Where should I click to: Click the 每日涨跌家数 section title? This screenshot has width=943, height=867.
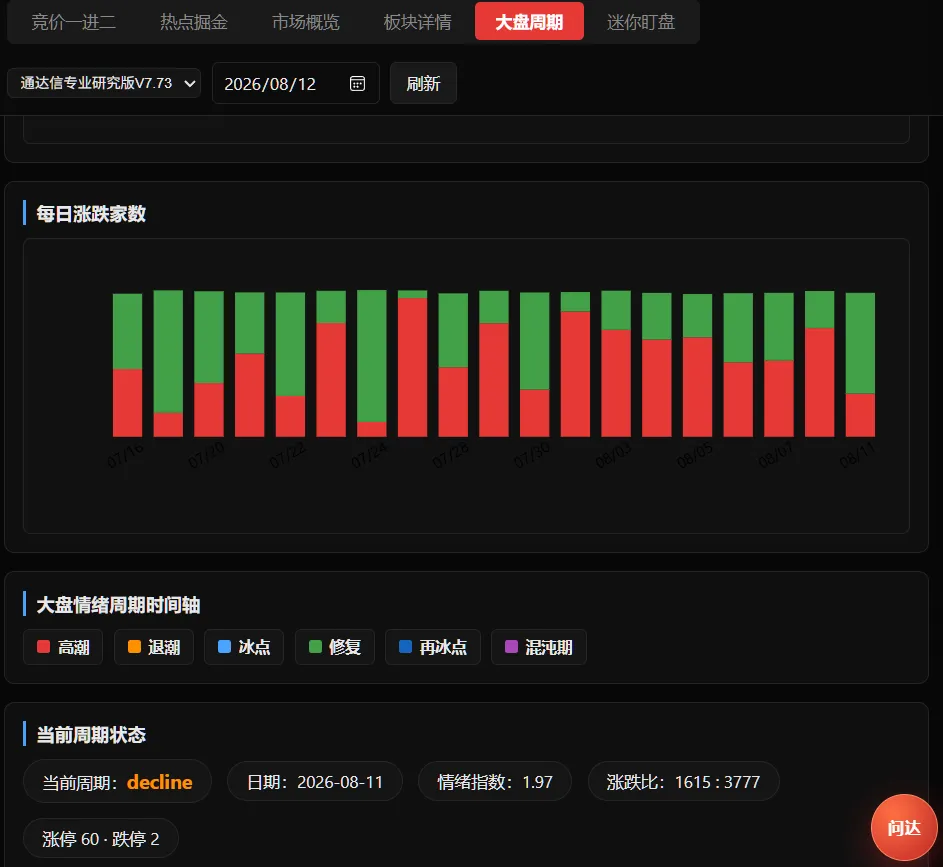91,213
